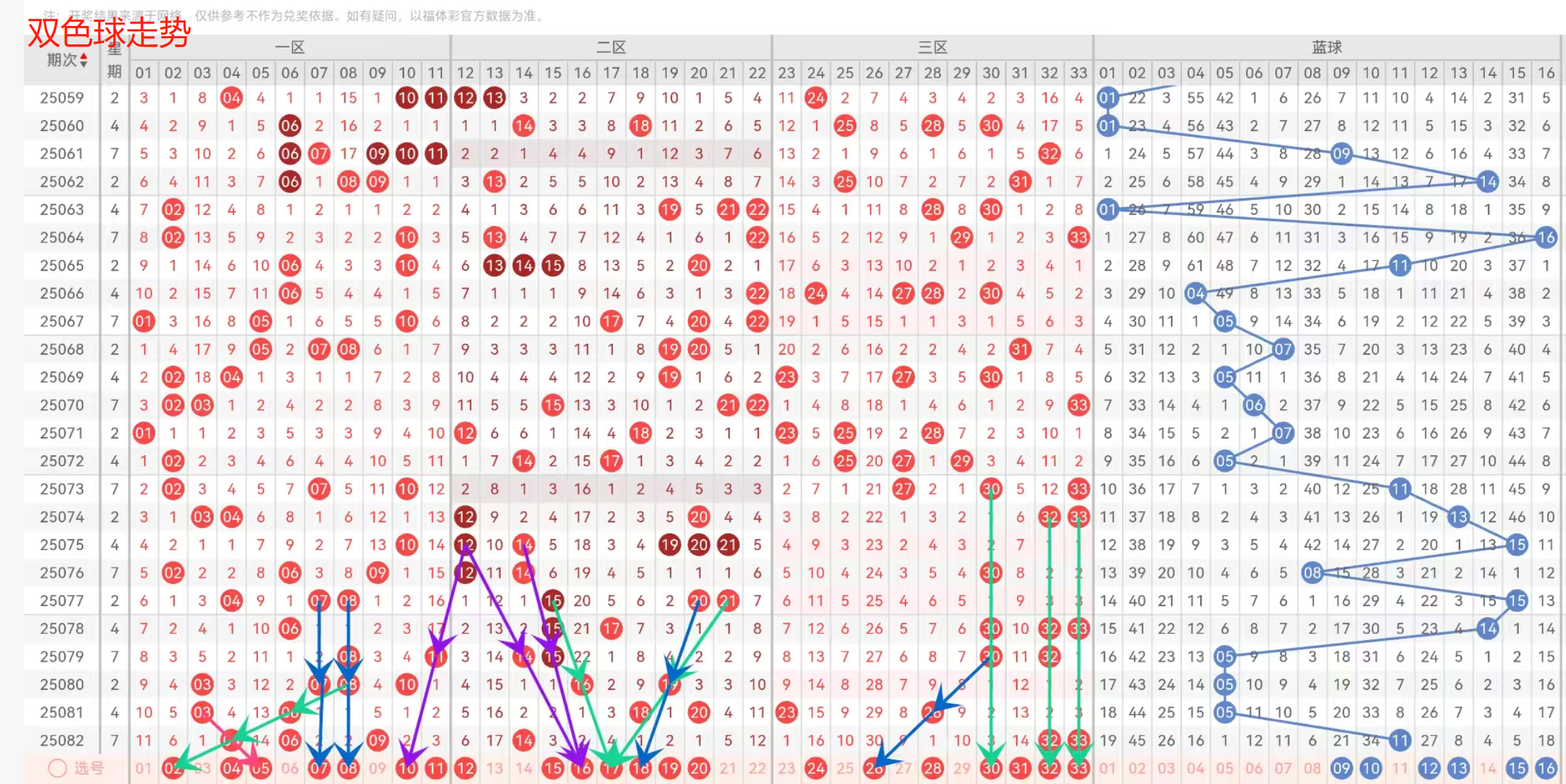Click the sort arrows beside 期次 header
Viewport: 1566px width, 784px height.
84,60
